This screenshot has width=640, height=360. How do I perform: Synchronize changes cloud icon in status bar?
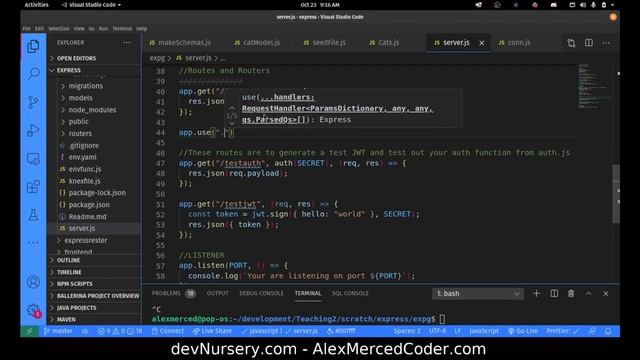pyautogui.click(x=85, y=331)
